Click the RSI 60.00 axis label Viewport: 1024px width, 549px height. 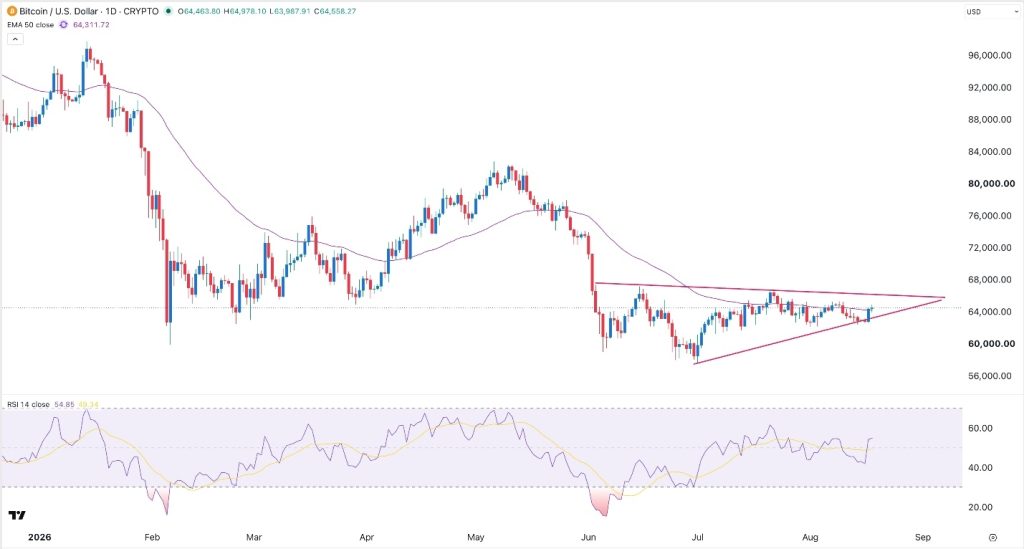[x=981, y=428]
